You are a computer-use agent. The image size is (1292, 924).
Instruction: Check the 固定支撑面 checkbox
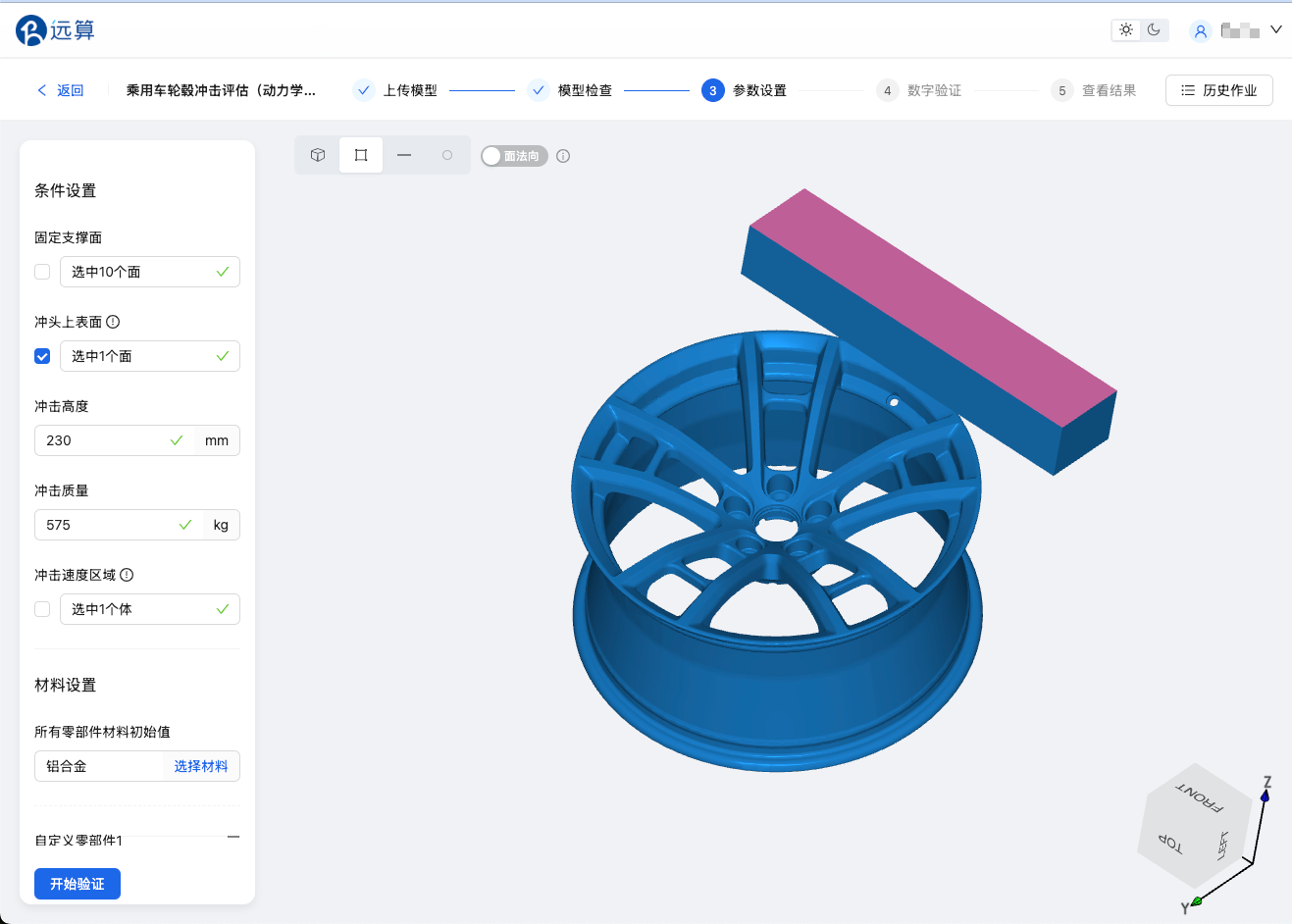(x=42, y=272)
